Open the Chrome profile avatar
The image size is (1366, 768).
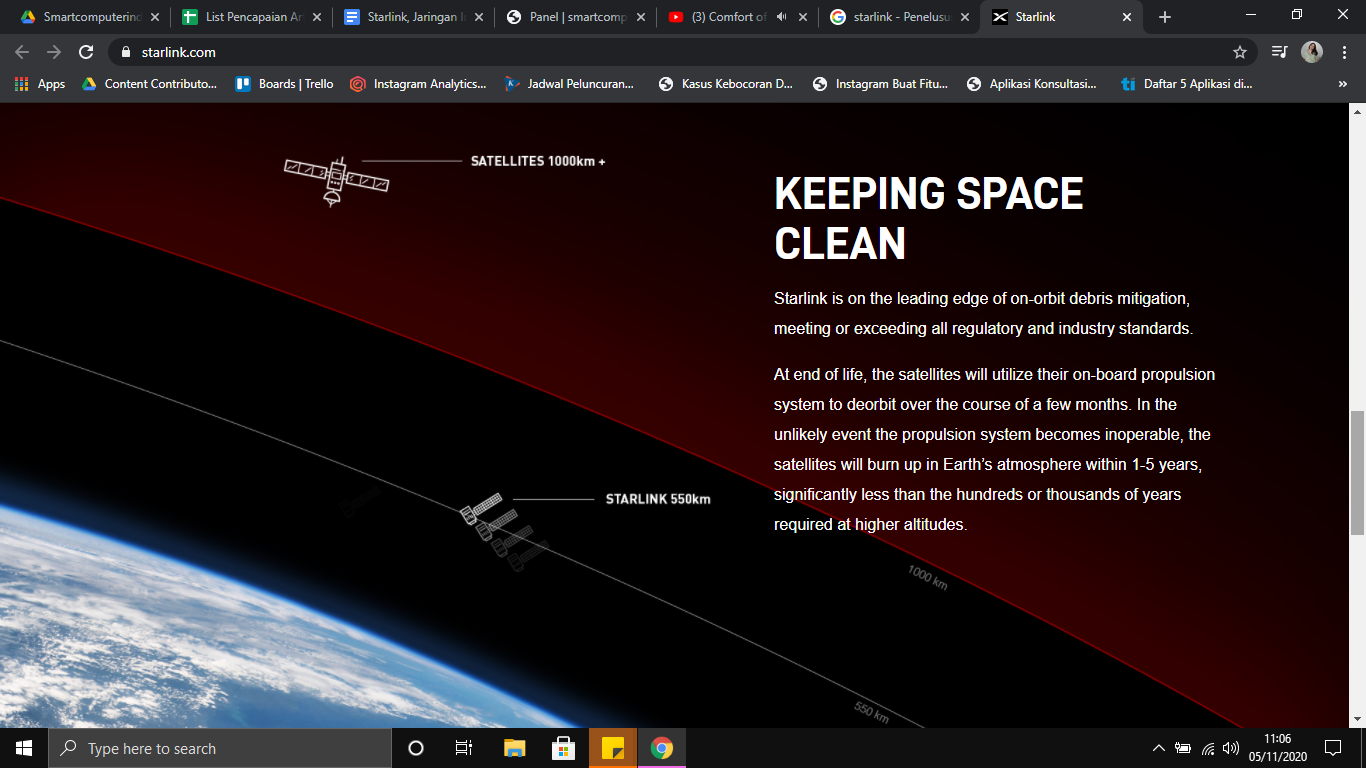tap(1312, 52)
